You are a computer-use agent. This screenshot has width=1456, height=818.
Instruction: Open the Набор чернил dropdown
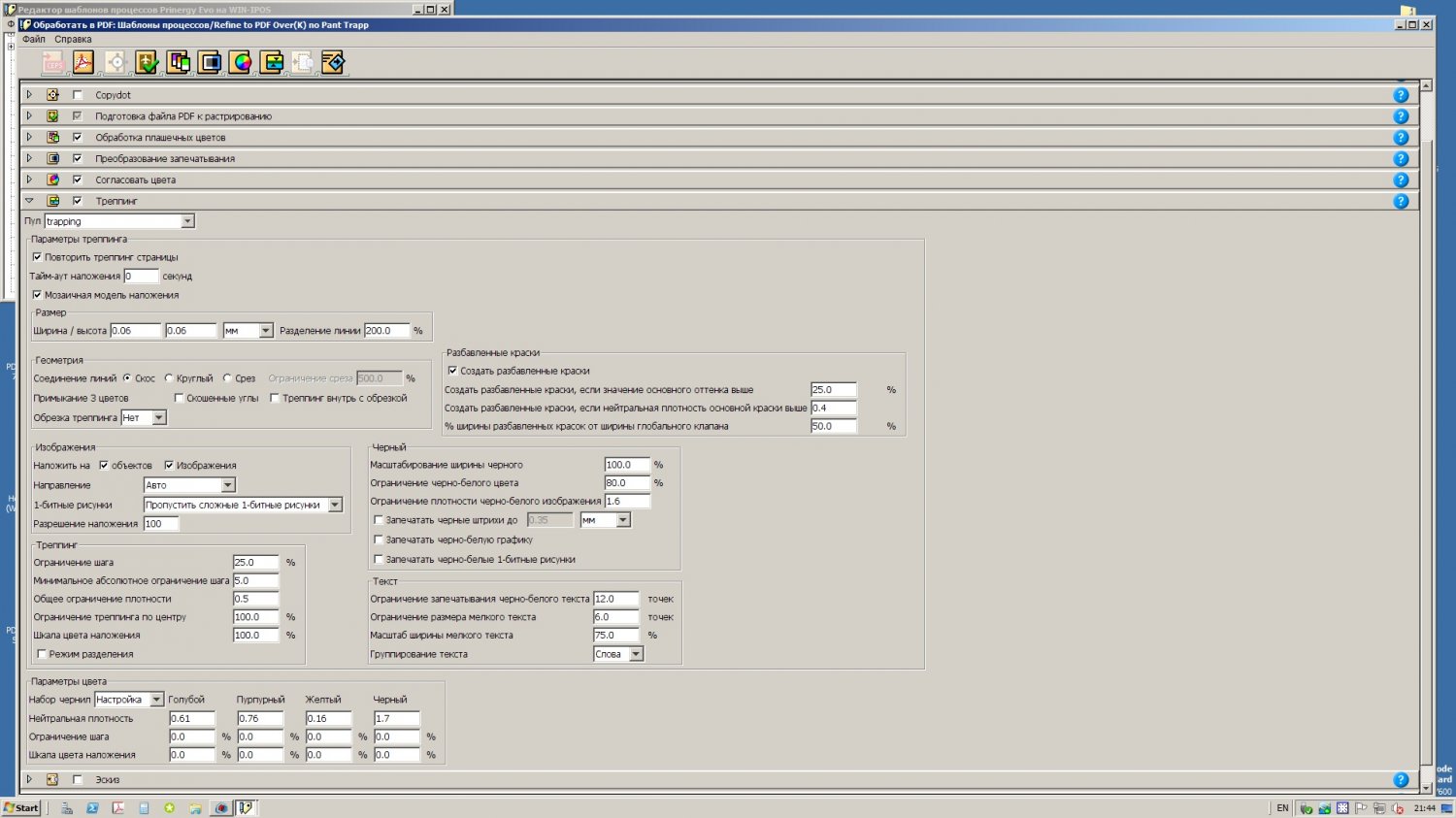156,700
